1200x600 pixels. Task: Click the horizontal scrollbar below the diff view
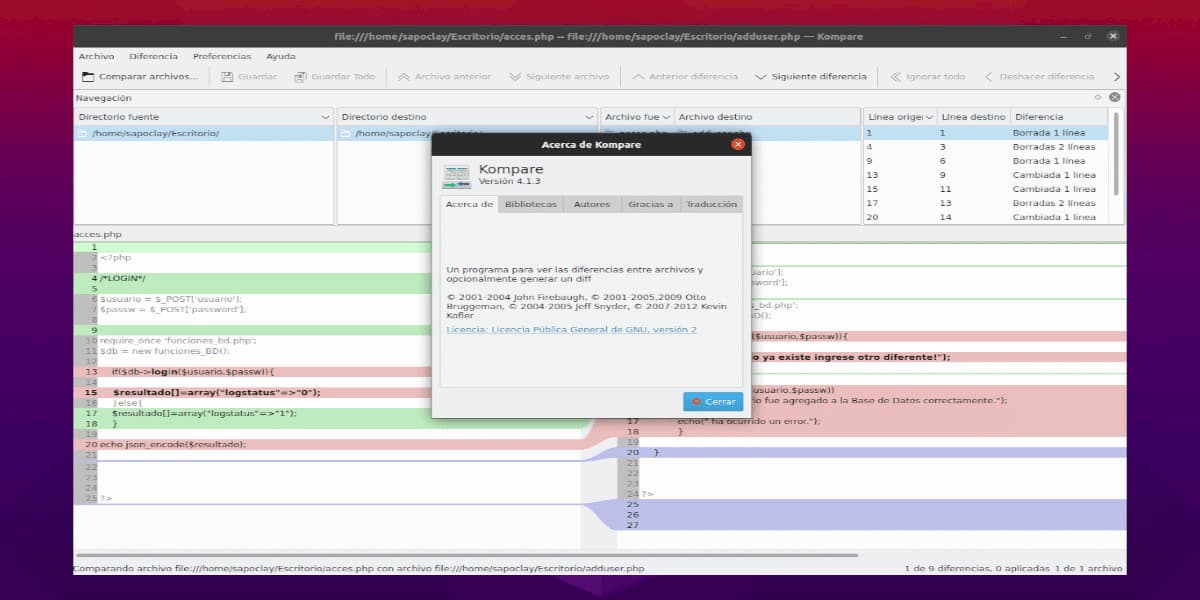465,555
